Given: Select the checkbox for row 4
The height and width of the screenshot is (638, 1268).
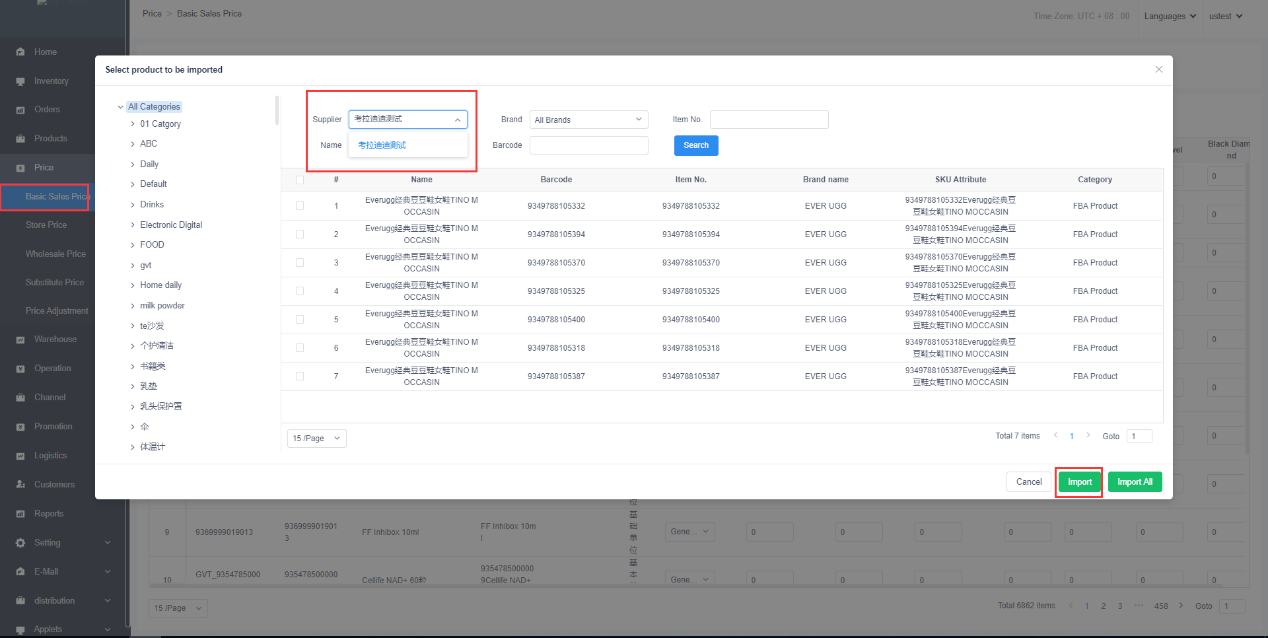Looking at the screenshot, I should tap(300, 291).
